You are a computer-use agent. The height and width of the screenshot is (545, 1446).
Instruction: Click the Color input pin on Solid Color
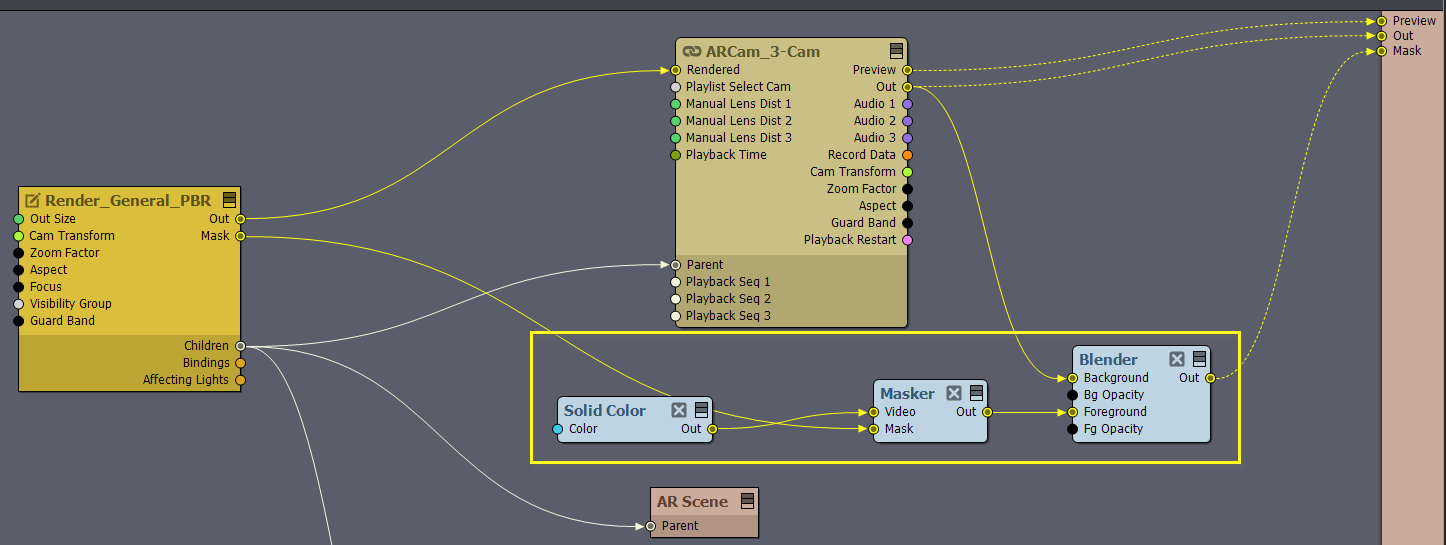[558, 429]
